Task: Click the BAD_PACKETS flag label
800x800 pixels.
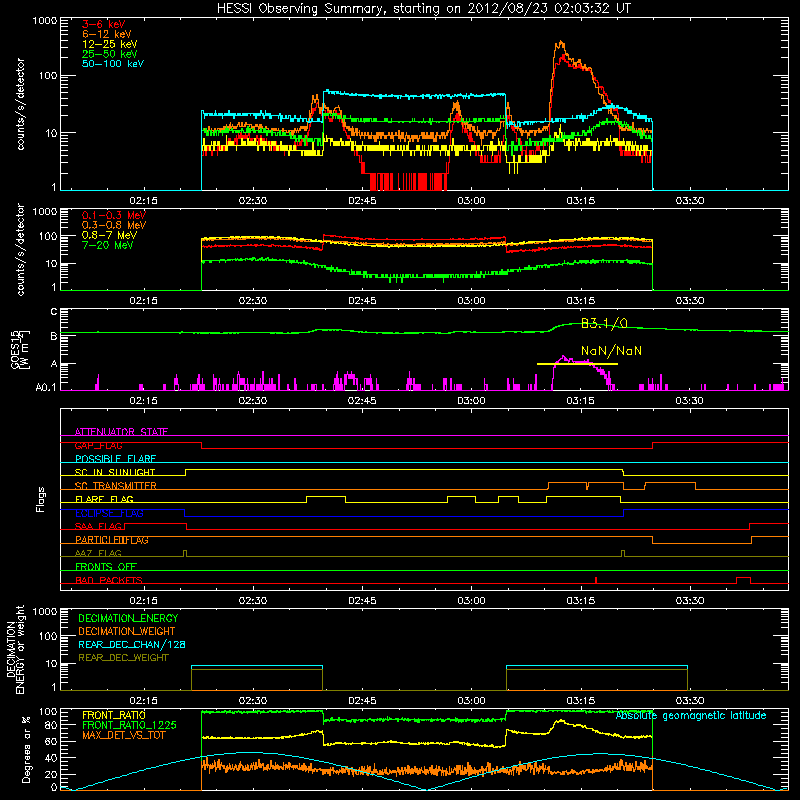Action: pyautogui.click(x=109, y=580)
